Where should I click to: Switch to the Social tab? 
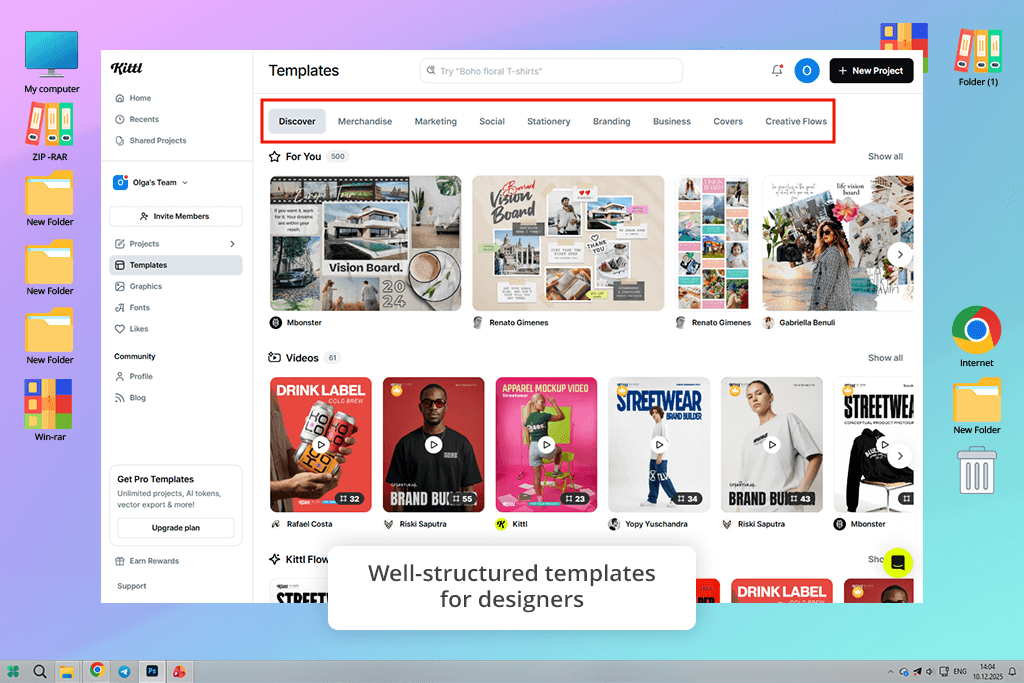click(492, 121)
